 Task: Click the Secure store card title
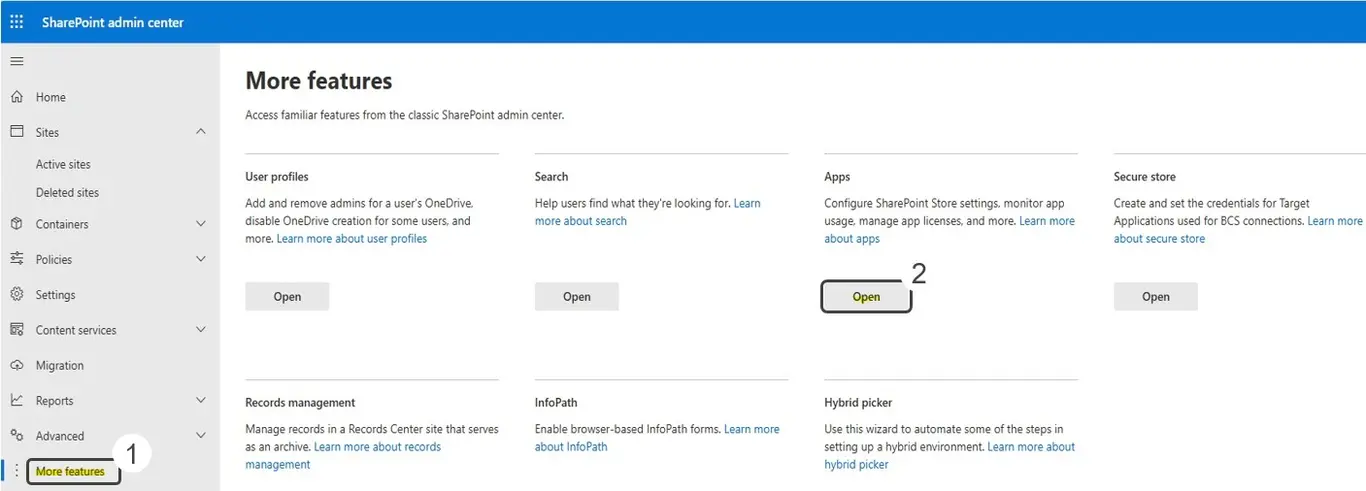point(1145,177)
